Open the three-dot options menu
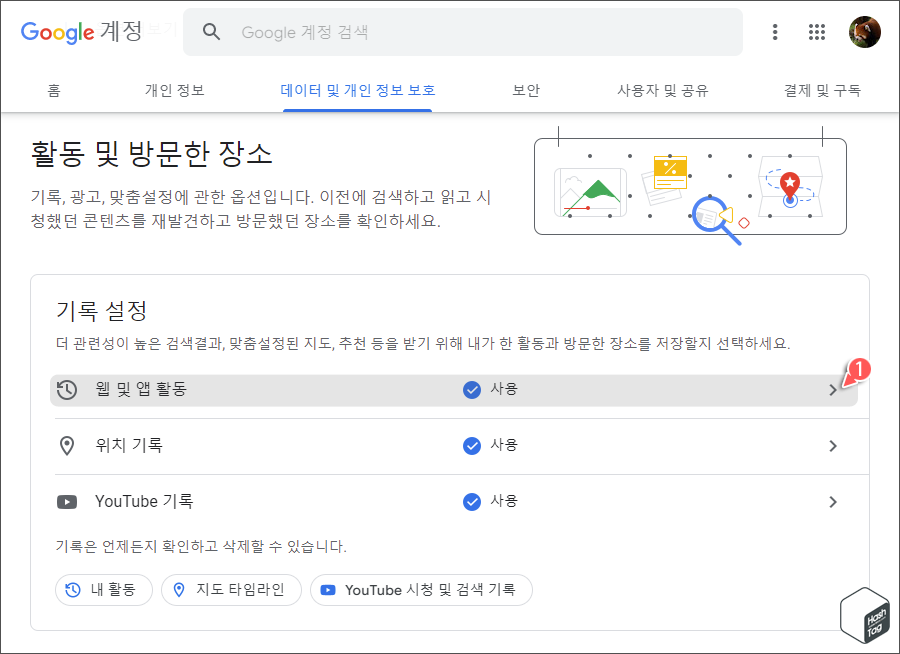This screenshot has height=654, width=900. click(x=775, y=31)
